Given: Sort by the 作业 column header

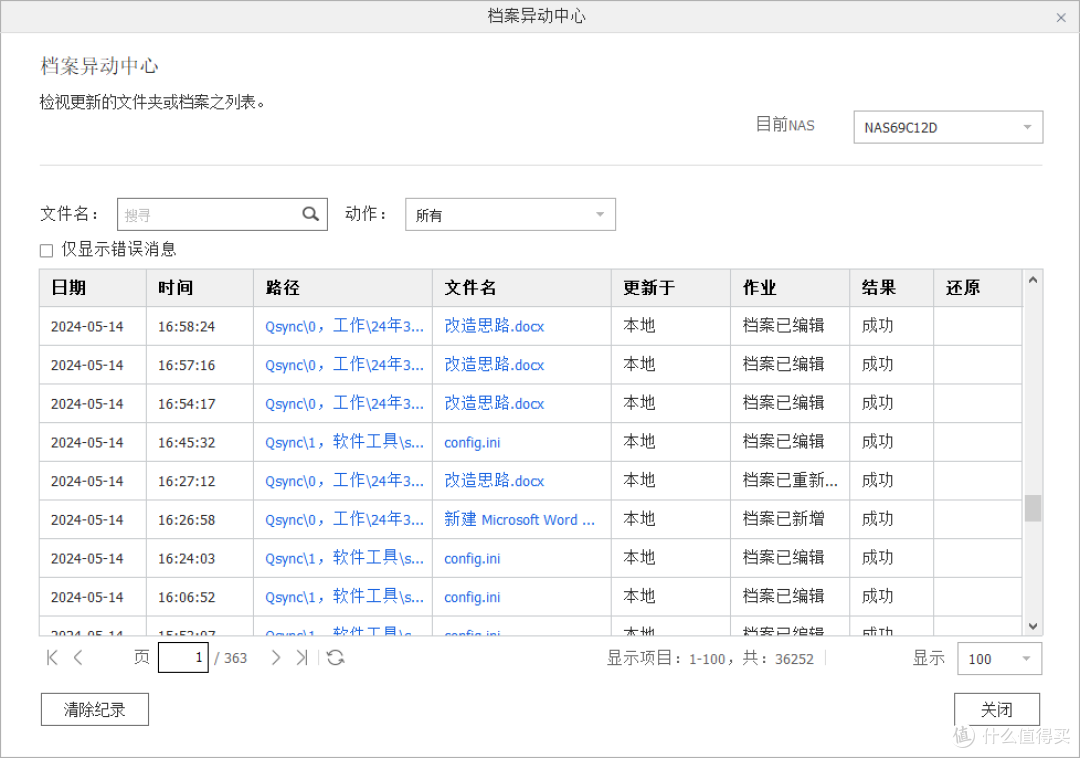Looking at the screenshot, I should (x=789, y=288).
